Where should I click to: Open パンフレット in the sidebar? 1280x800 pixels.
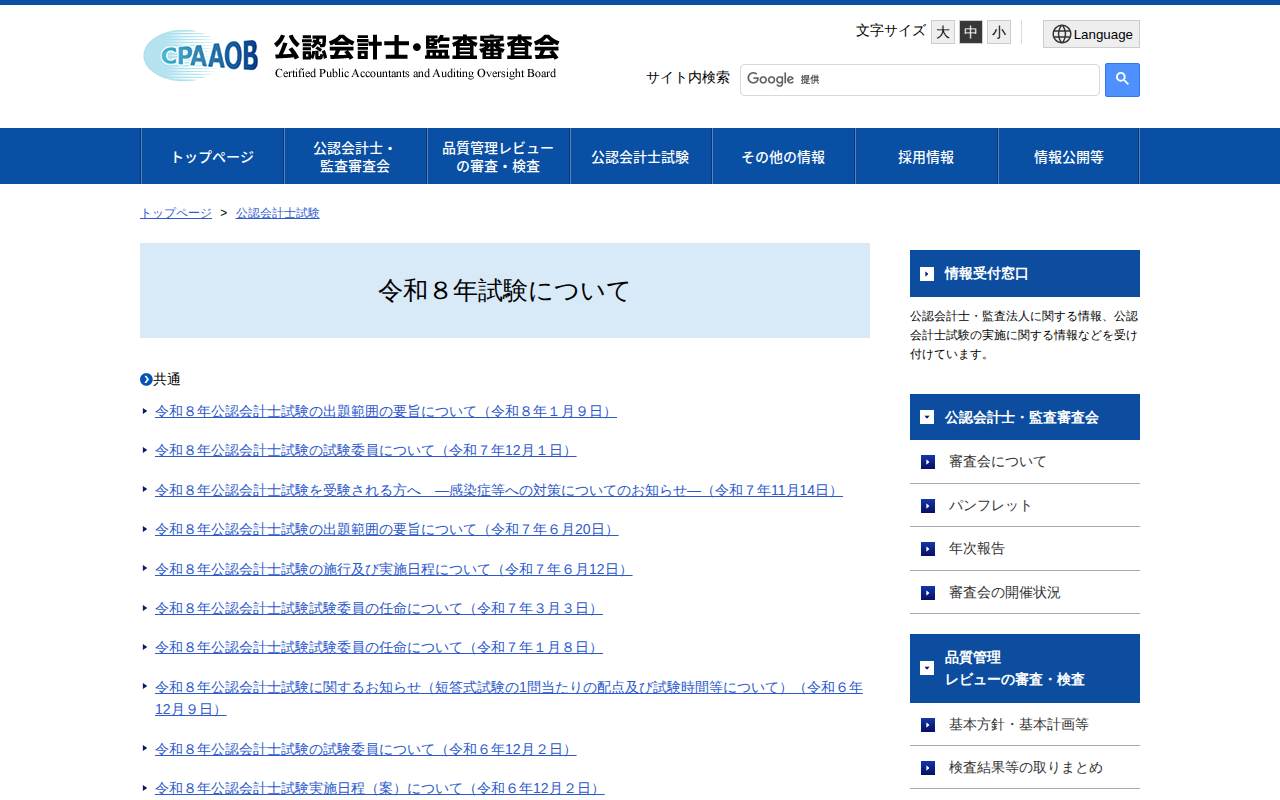pos(991,505)
